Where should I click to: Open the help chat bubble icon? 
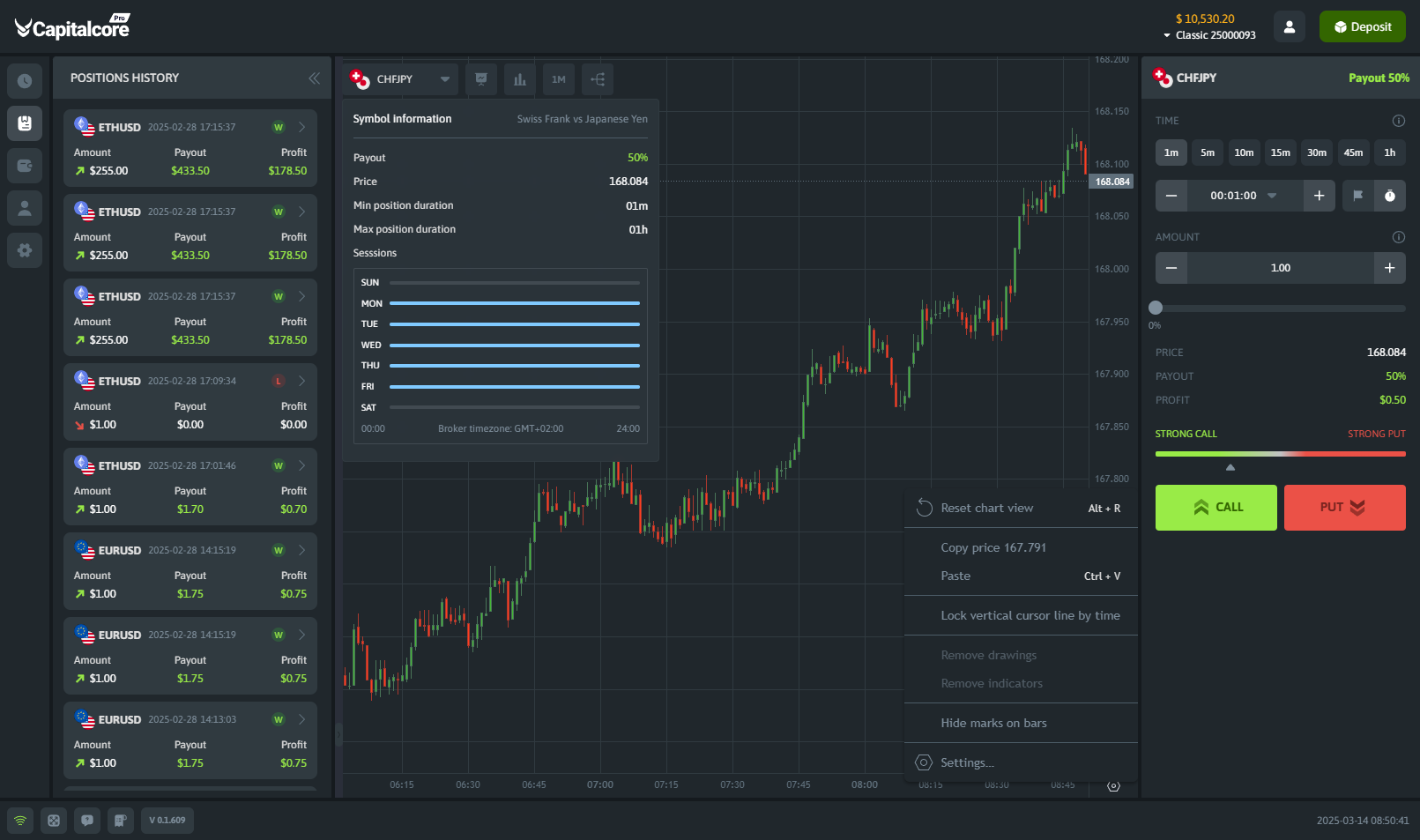[87, 821]
